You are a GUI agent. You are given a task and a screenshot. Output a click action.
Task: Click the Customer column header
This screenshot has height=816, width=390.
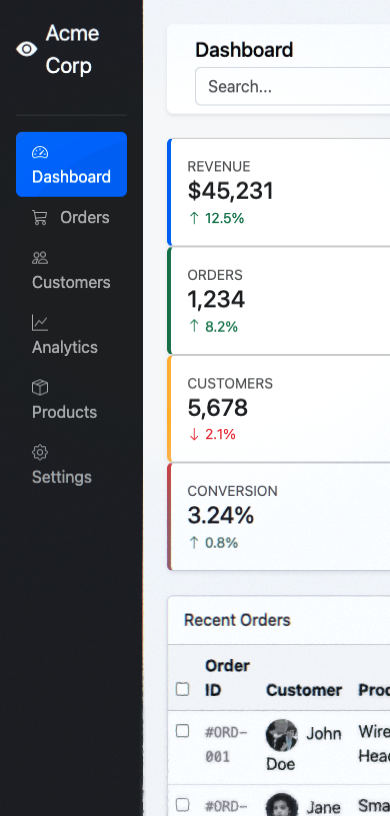(304, 691)
